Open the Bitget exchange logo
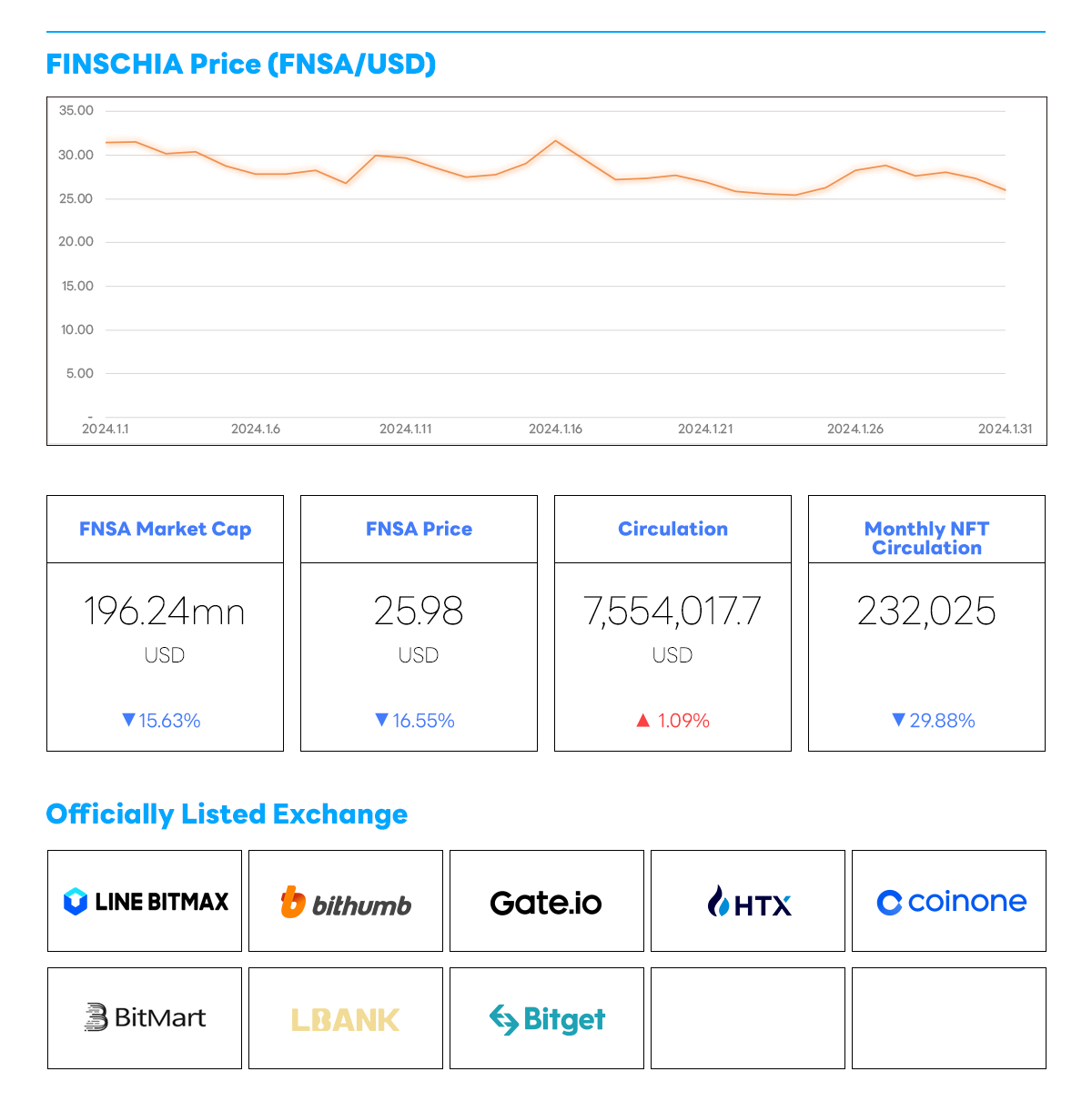Screen dimensions: 1092x1112 (x=547, y=1019)
